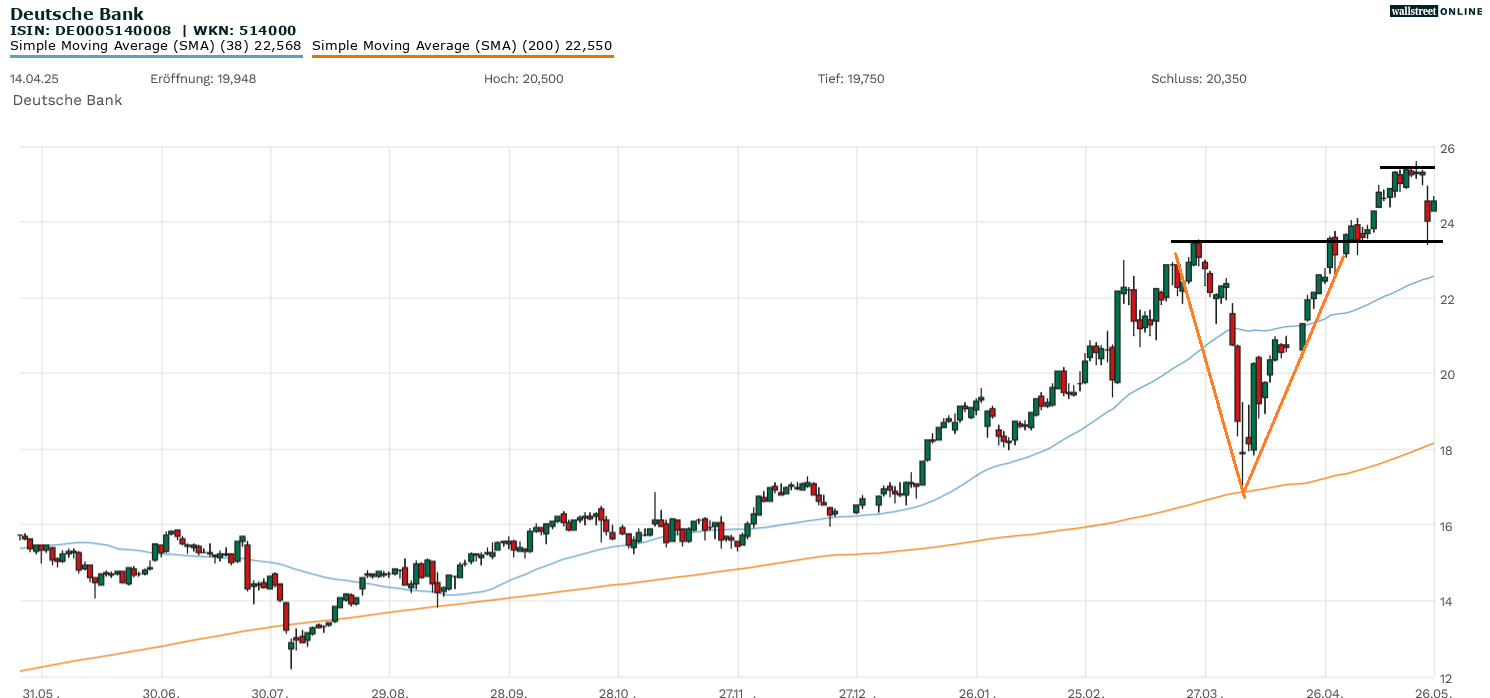Click the 26.01. date axis label
Image resolution: width=1490 pixels, height=698 pixels.
[977, 693]
